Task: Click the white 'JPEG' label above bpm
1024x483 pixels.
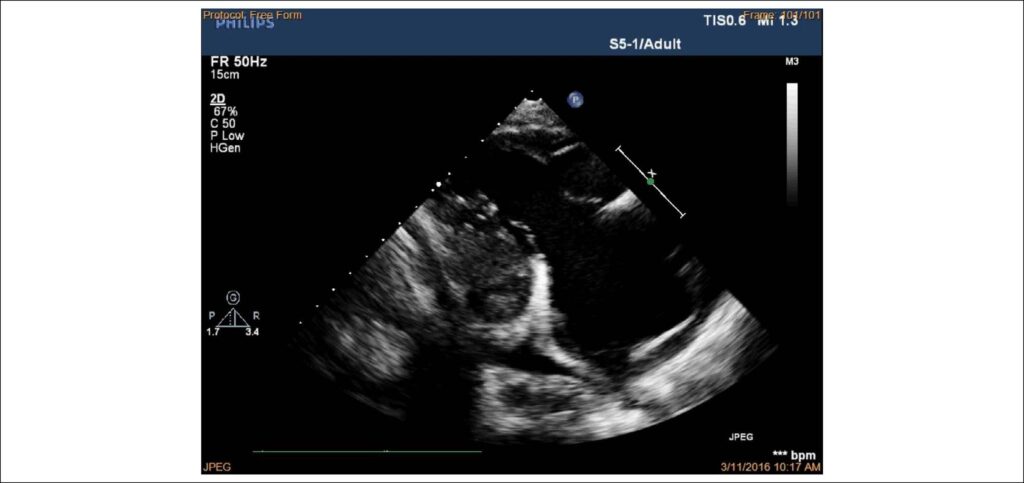Action: [x=741, y=437]
